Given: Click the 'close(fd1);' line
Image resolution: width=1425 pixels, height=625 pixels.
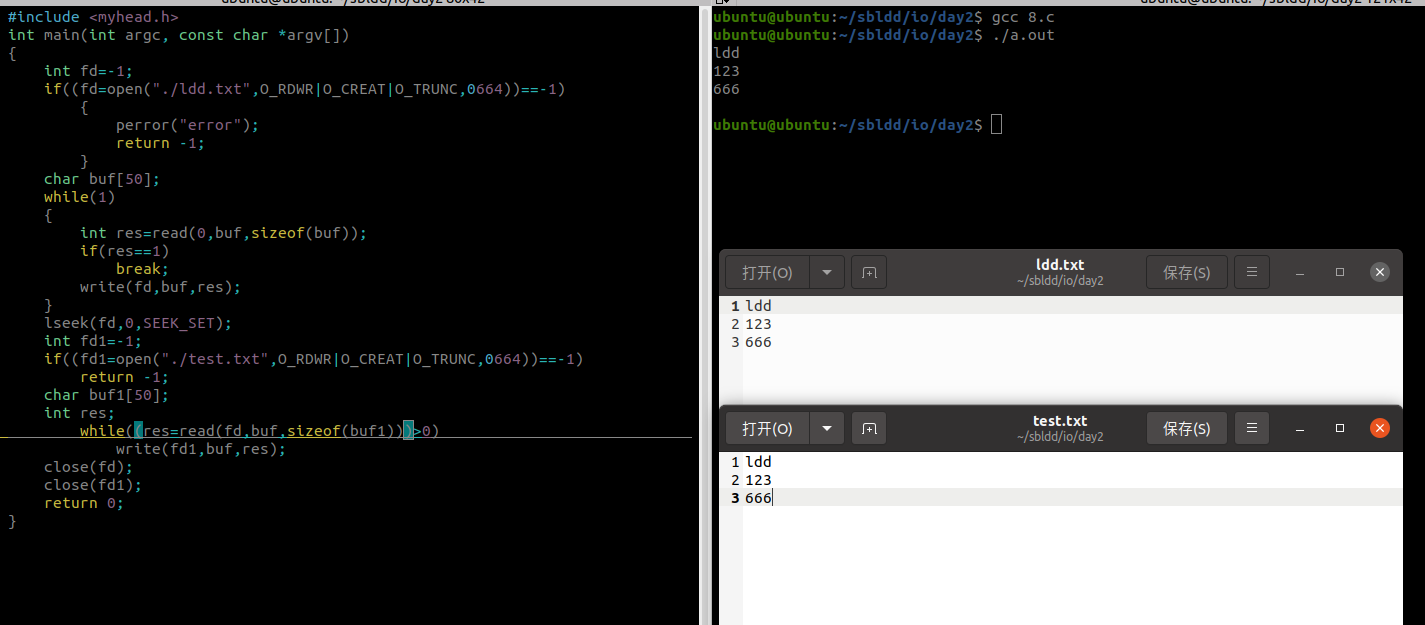Looking at the screenshot, I should tap(92, 485).
